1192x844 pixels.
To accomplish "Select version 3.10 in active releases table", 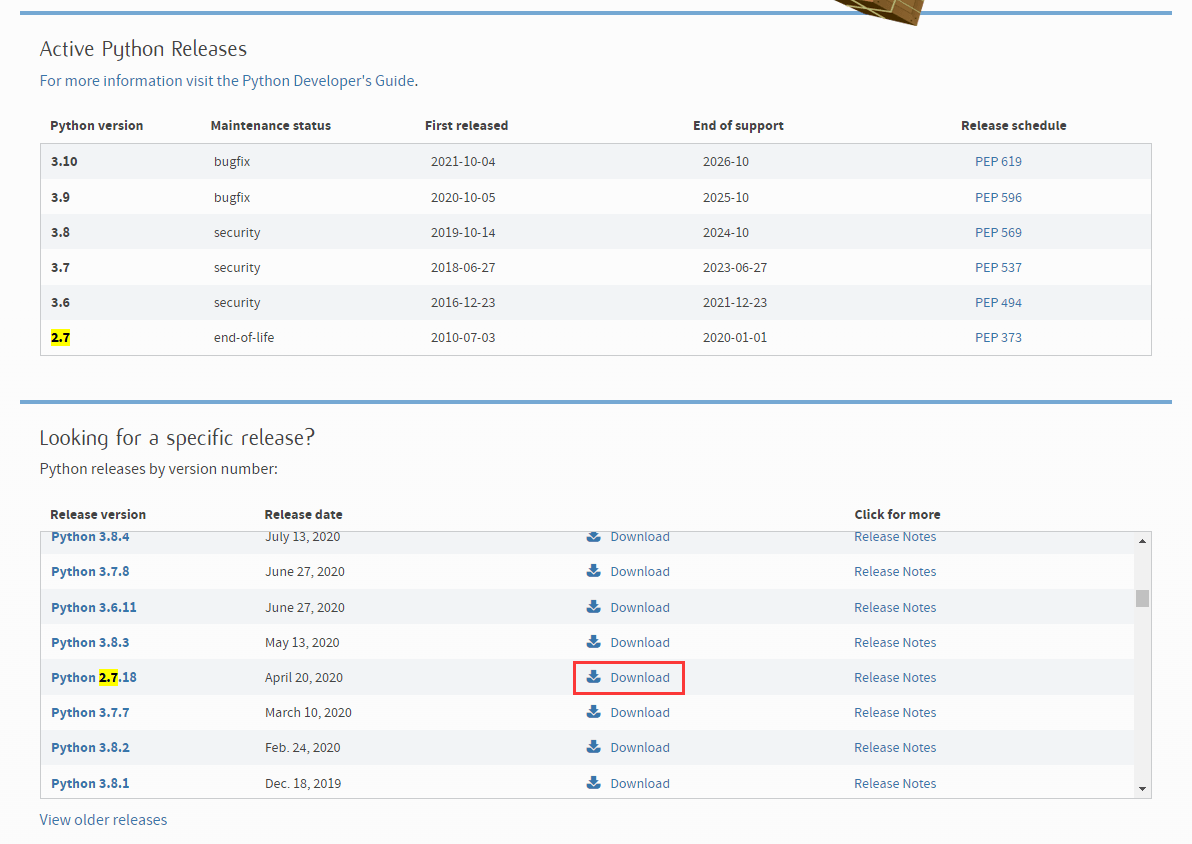I will coord(65,161).
